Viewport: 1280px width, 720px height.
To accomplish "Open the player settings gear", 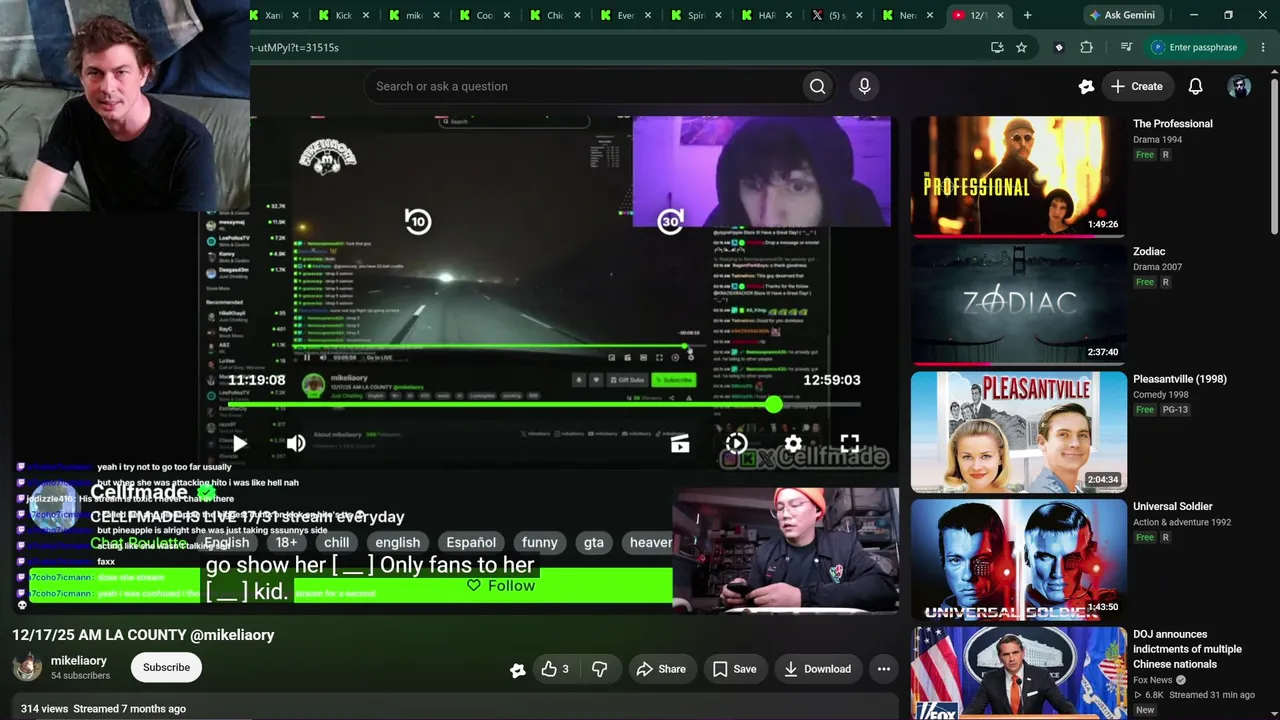I will coord(793,443).
